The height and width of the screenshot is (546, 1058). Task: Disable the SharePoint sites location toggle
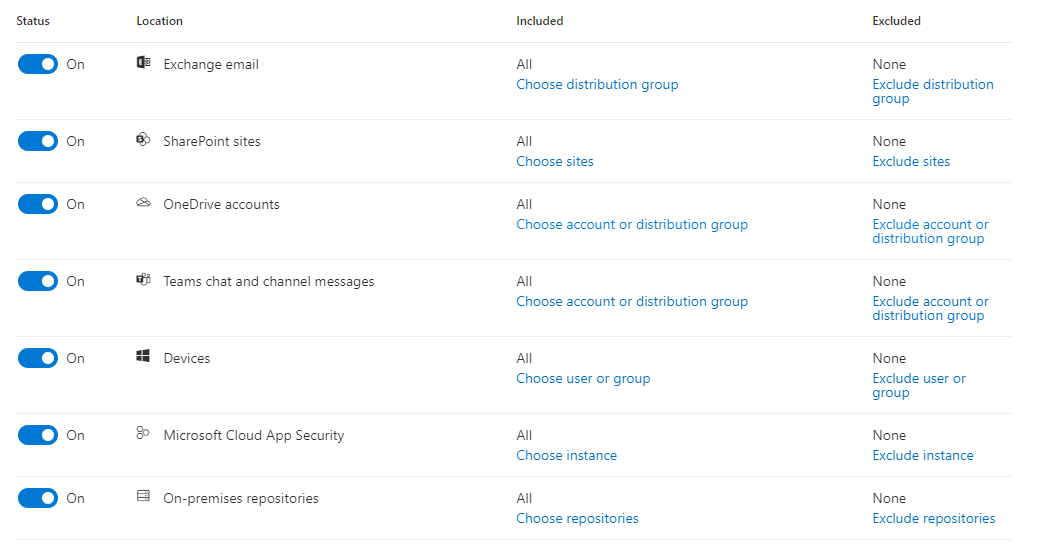(38, 141)
